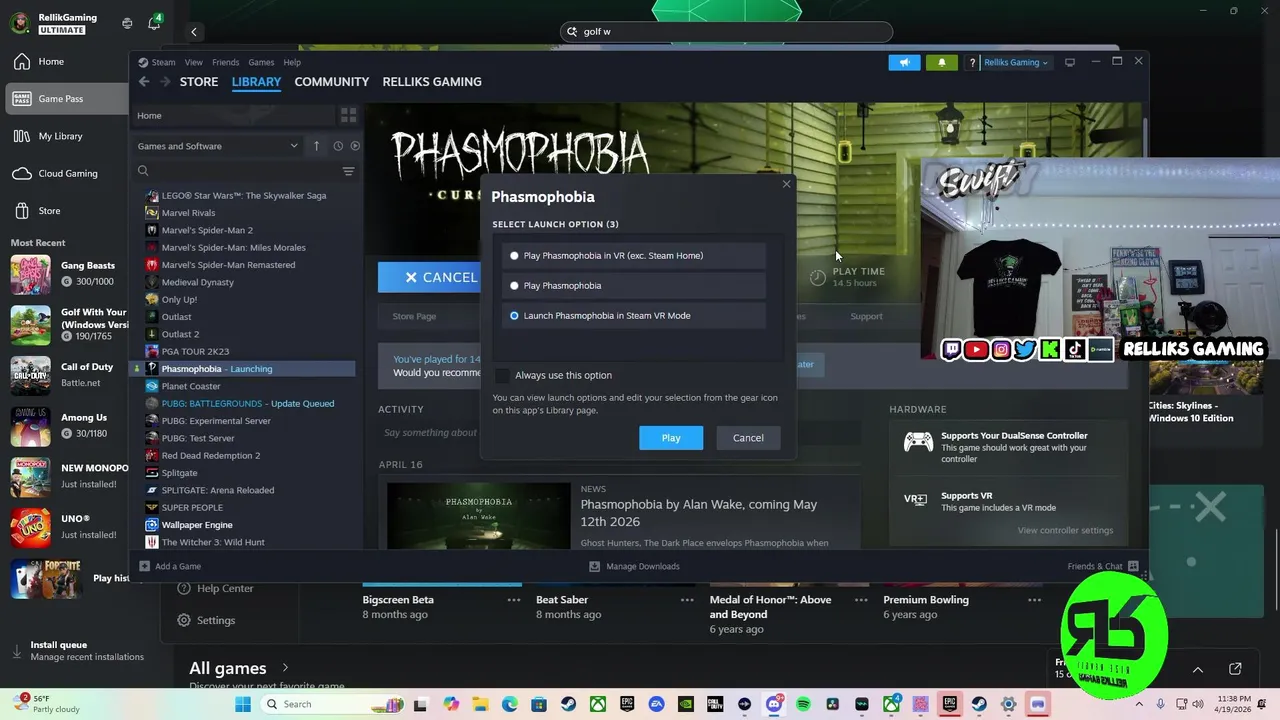This screenshot has width=1280, height=720.
Task: Open Home in the Xbox app sidebar
Action: pos(51,62)
